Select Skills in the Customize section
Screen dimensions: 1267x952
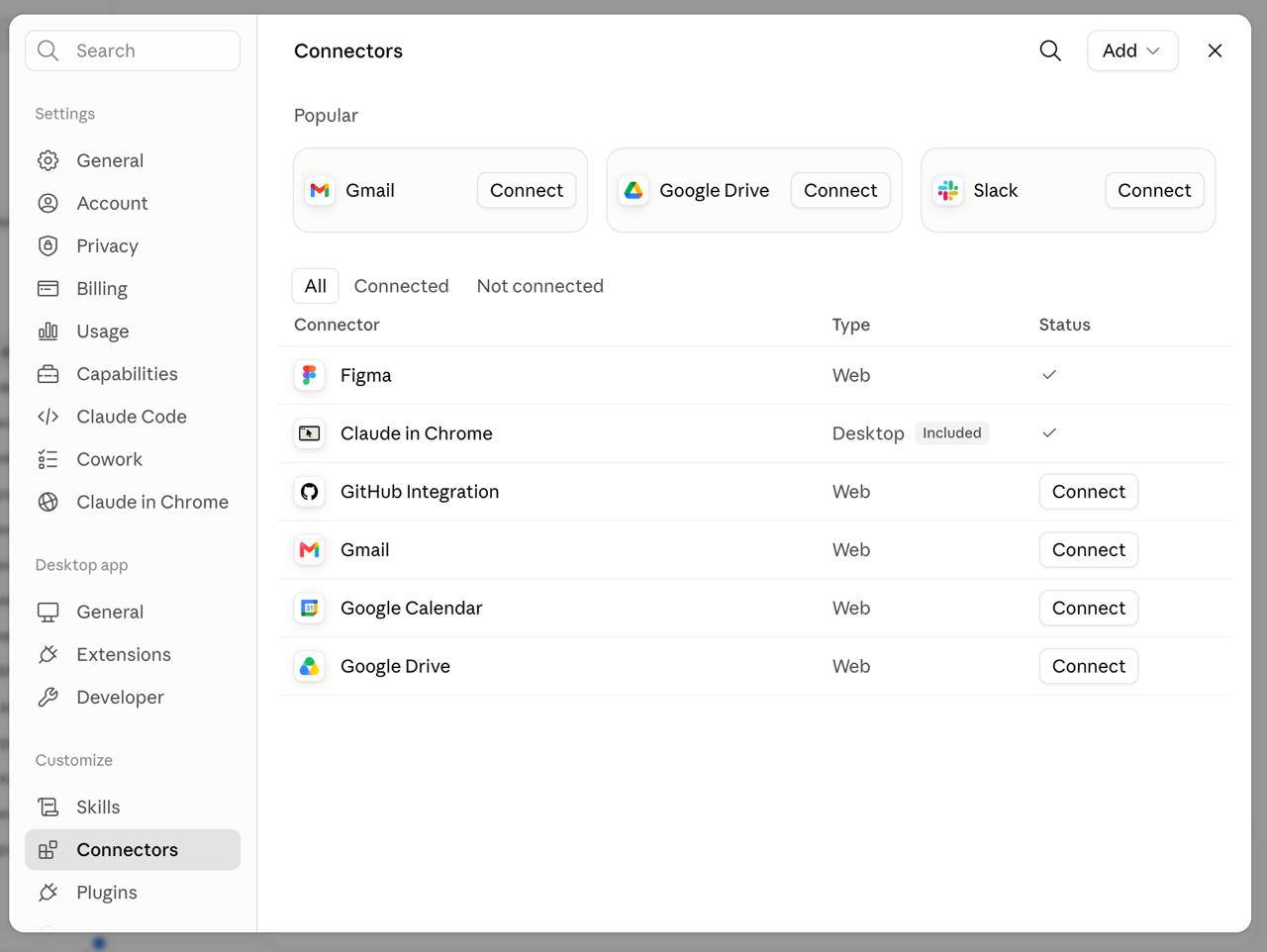click(x=133, y=807)
